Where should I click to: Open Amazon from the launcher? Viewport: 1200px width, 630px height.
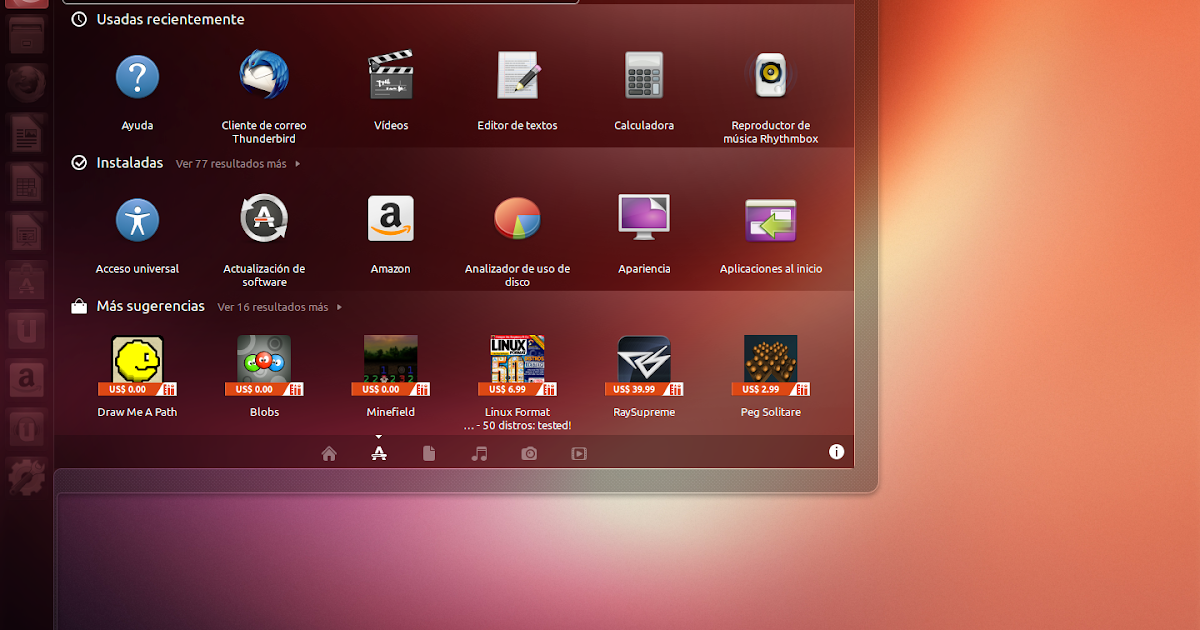(27, 379)
